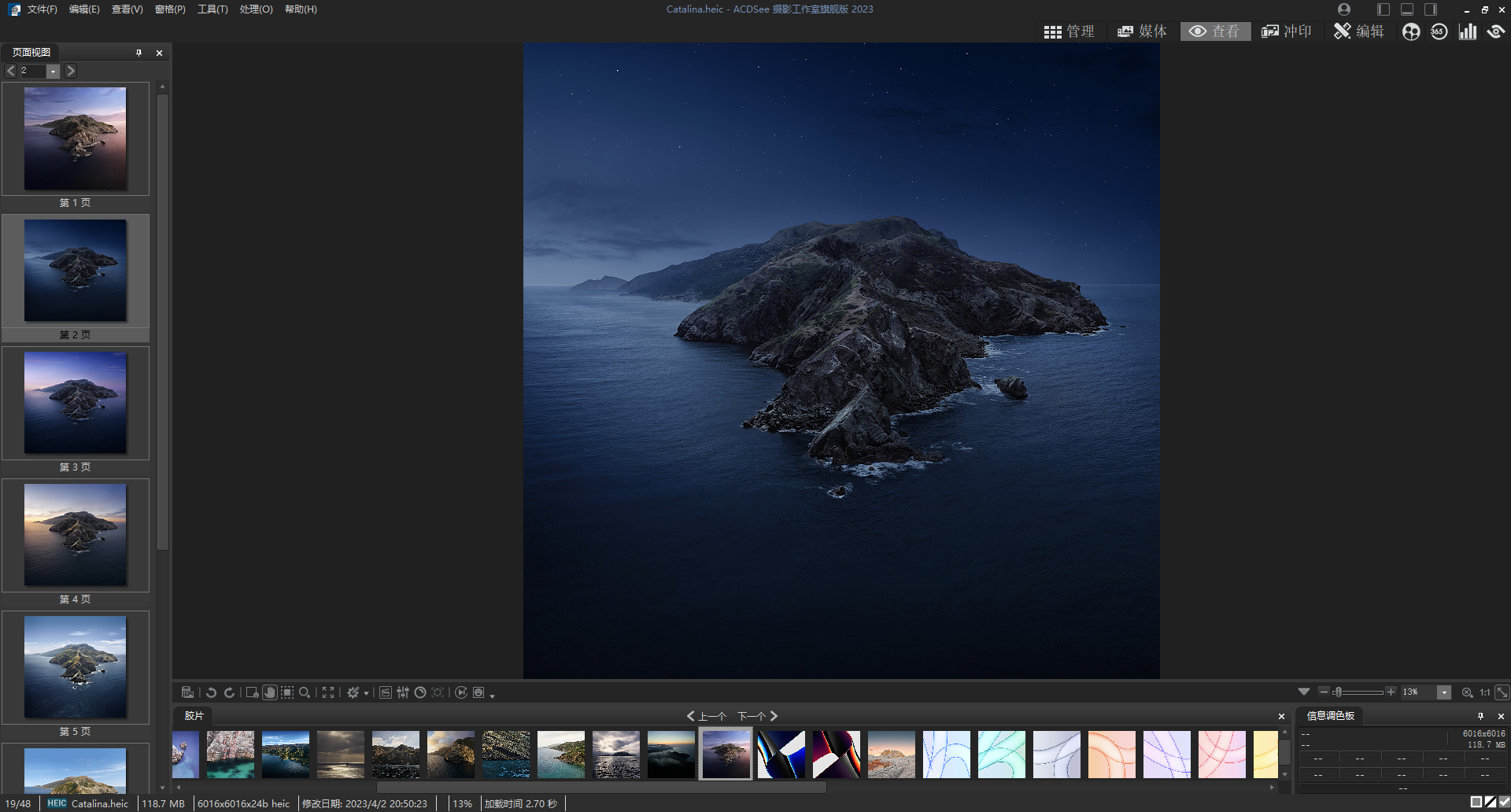Viewport: 1511px width, 812px height.
Task: Switch to full screen view
Action: tap(328, 692)
